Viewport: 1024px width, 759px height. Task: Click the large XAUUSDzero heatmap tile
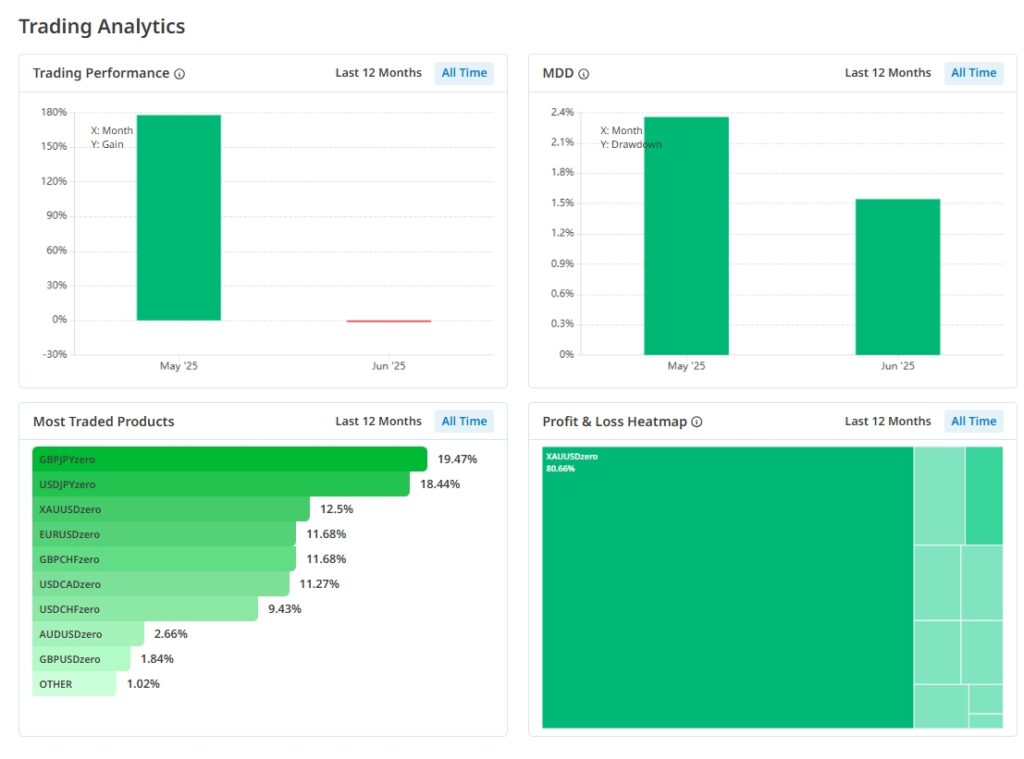(727, 590)
